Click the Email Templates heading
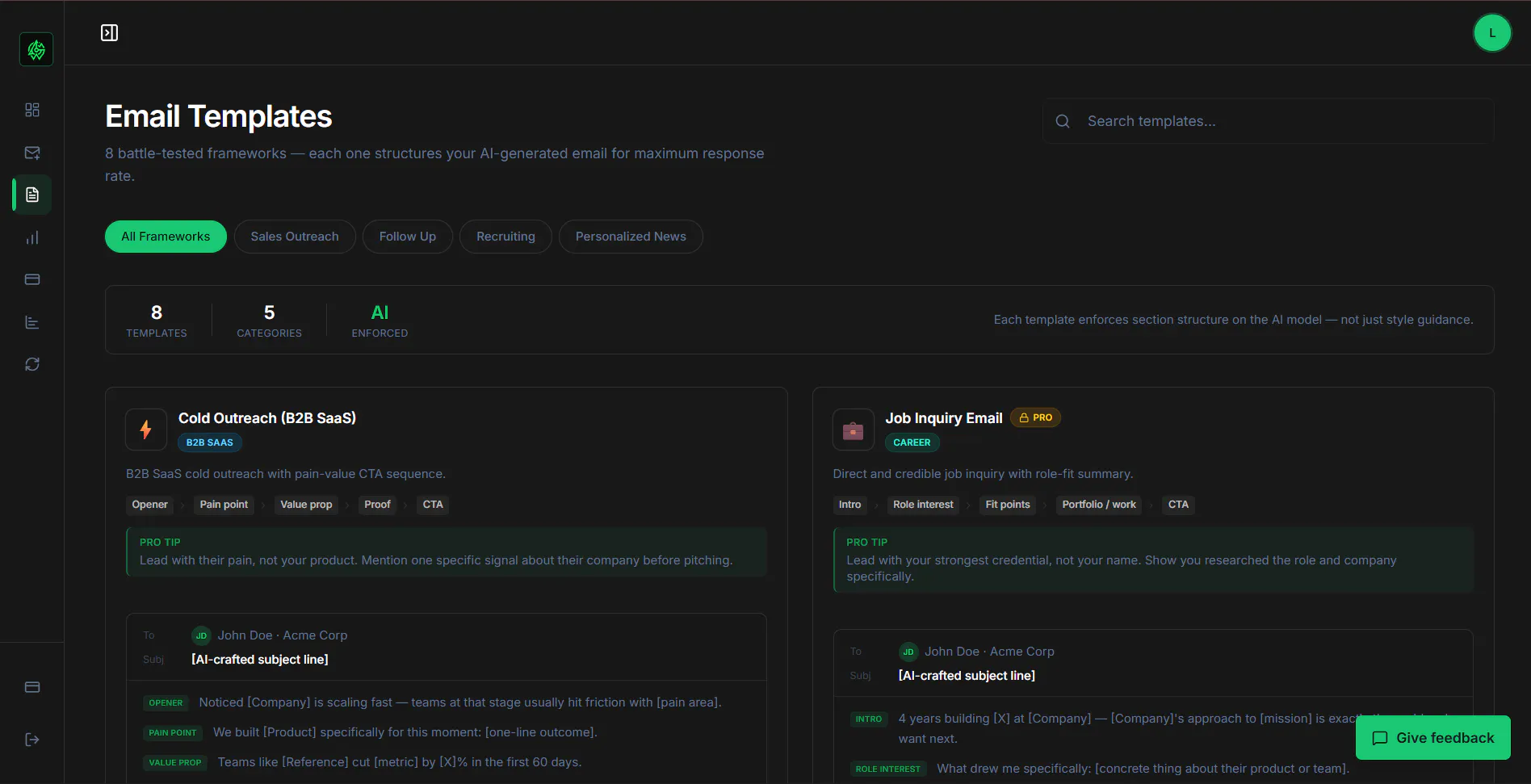Screen dimensions: 1531x784 (x=219, y=116)
